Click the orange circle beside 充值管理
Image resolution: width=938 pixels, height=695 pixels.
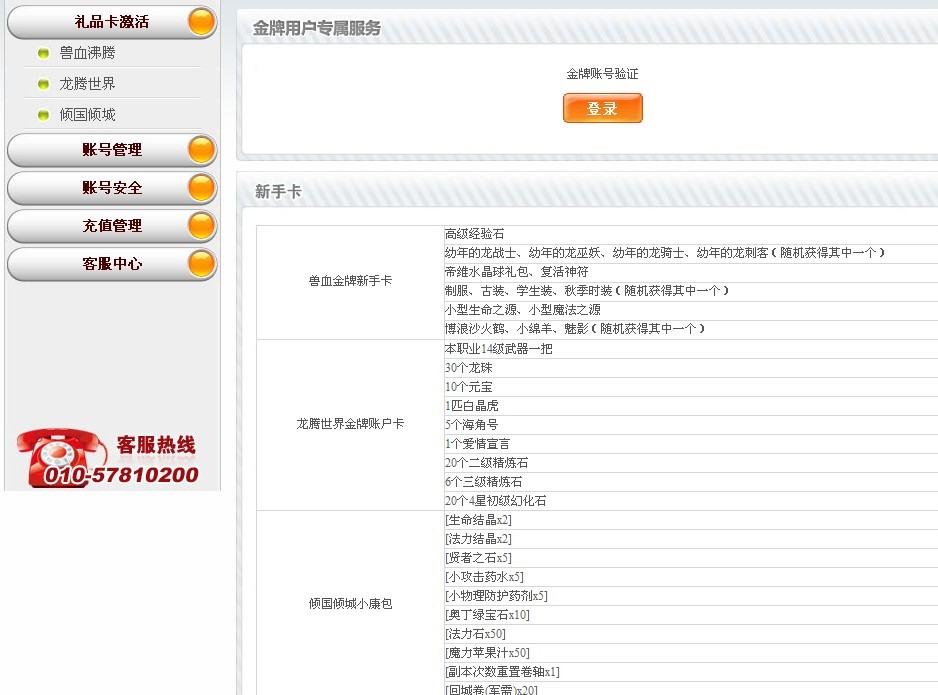click(201, 226)
